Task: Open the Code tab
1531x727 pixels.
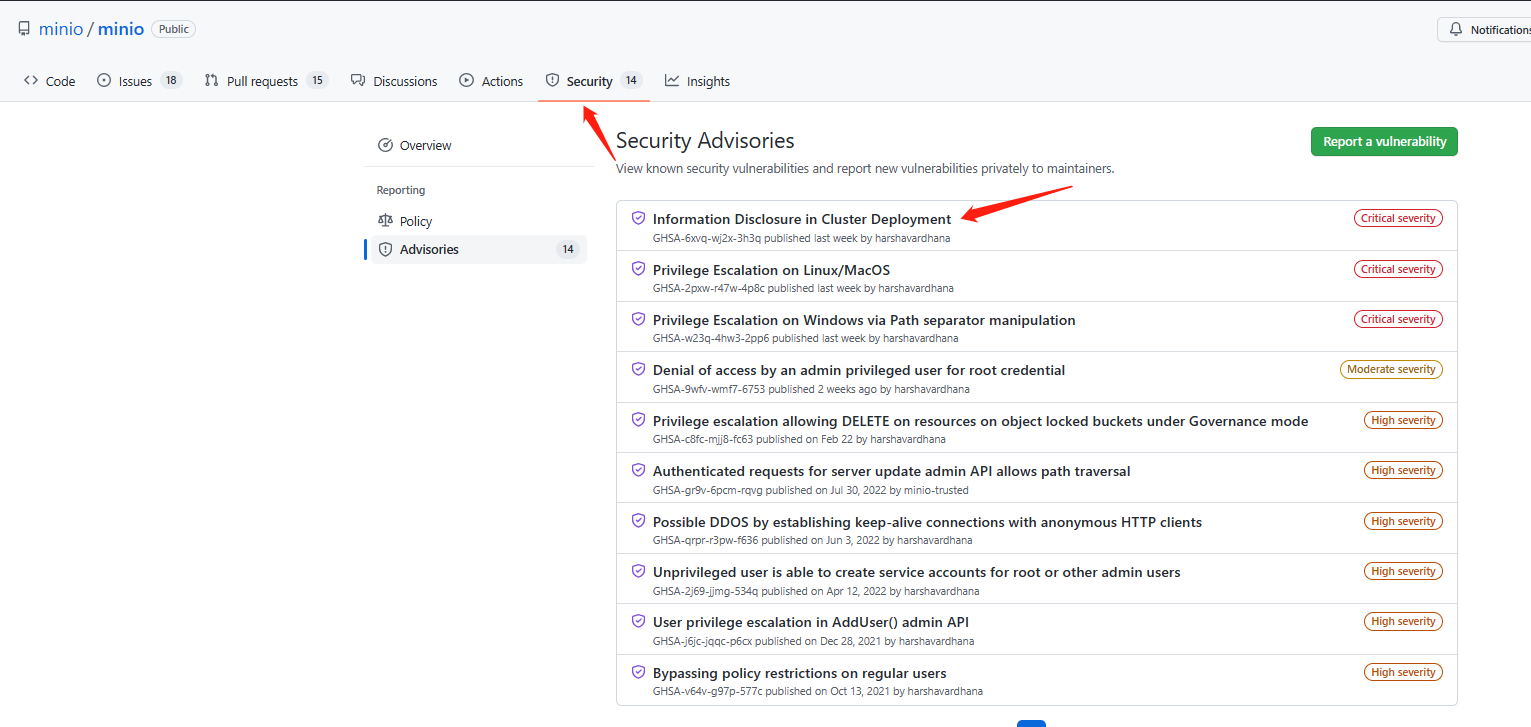Action: [50, 81]
